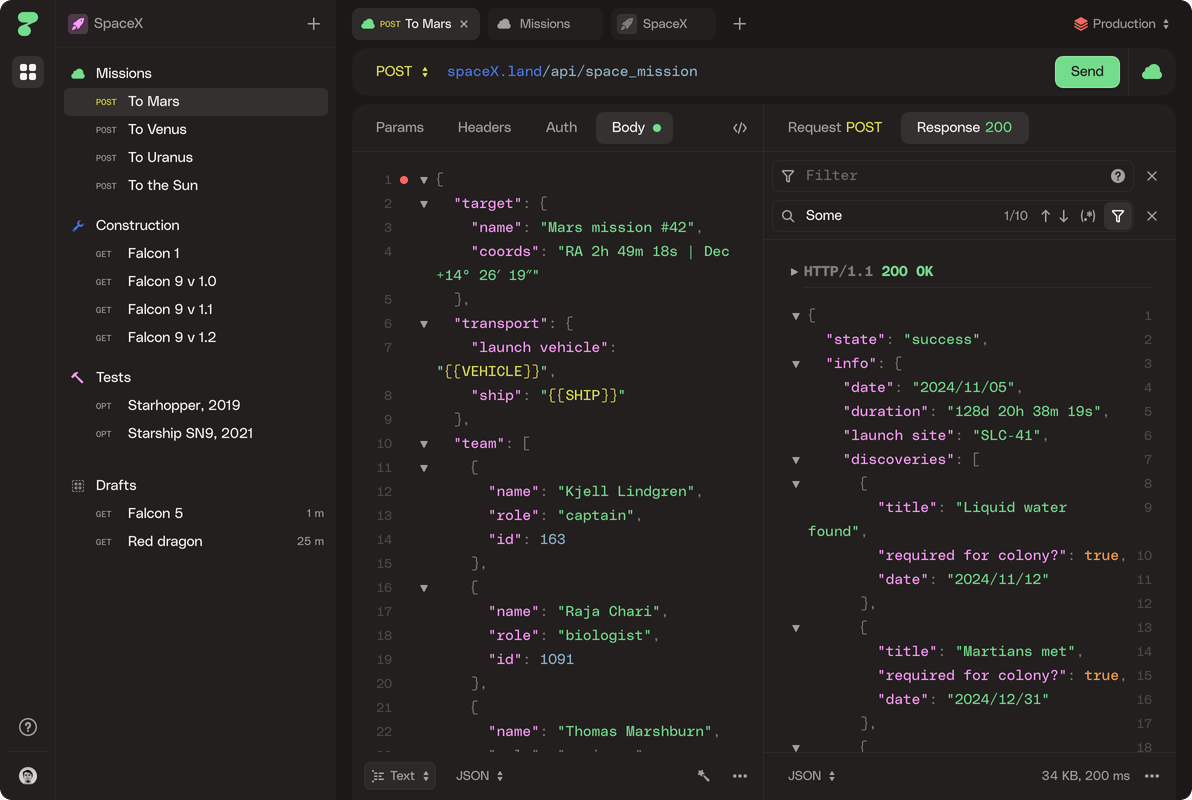This screenshot has width=1192, height=800.
Task: Click the Send button
Action: click(1087, 72)
